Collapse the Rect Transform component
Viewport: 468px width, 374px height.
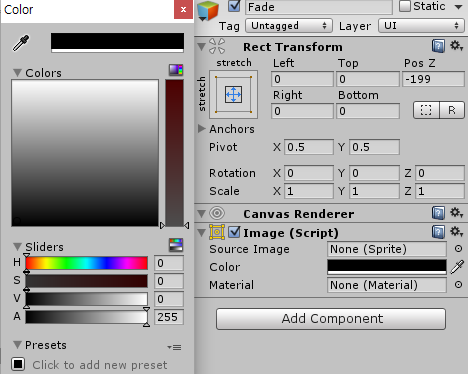click(201, 46)
